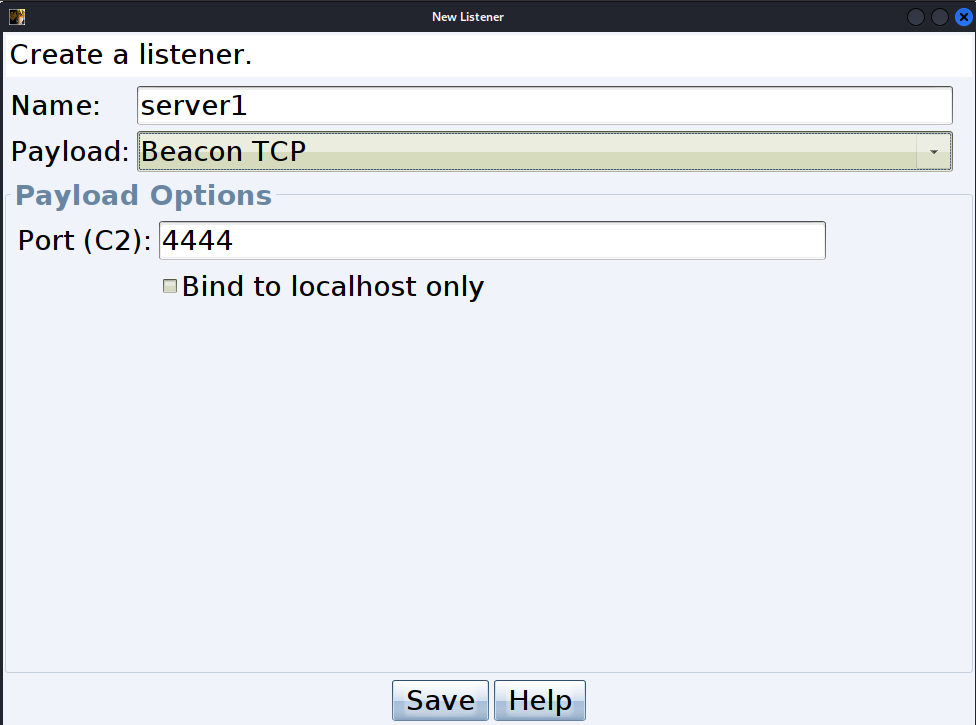Click the 'Create a listener.' heading
The image size is (976, 725).
pos(131,55)
